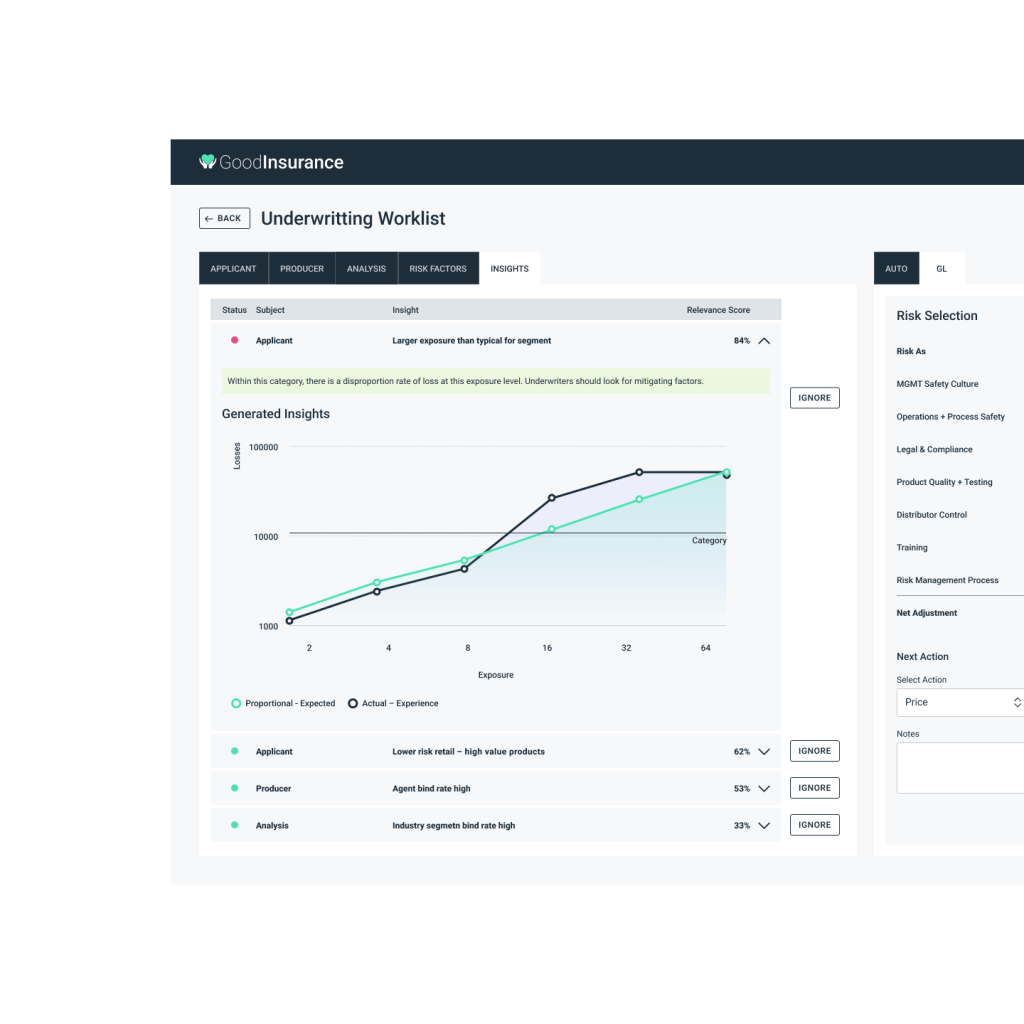Screen dimensions: 1024x1024
Task: Click green status dot on Analysis row
Action: click(235, 825)
